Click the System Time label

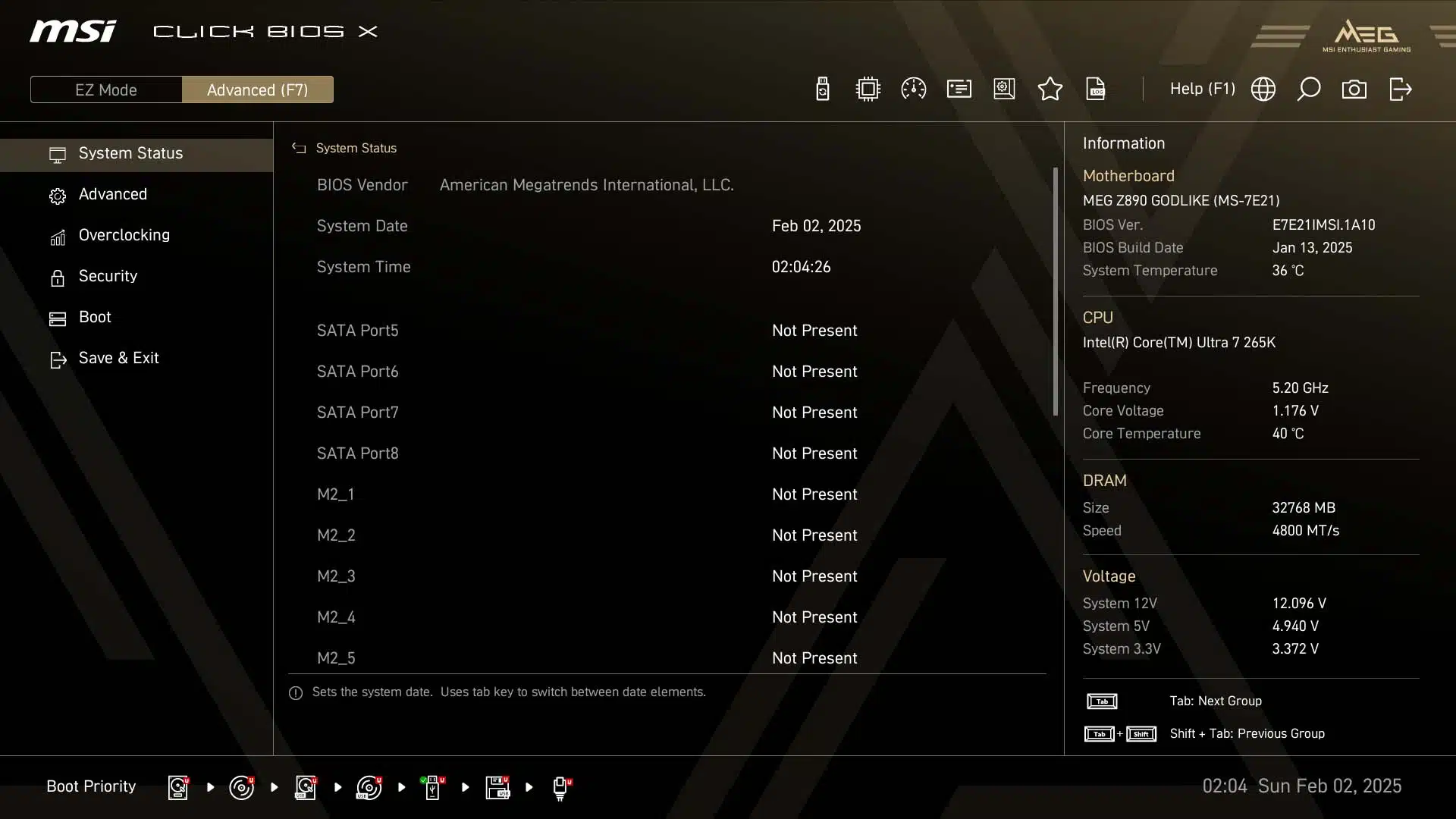(x=363, y=267)
